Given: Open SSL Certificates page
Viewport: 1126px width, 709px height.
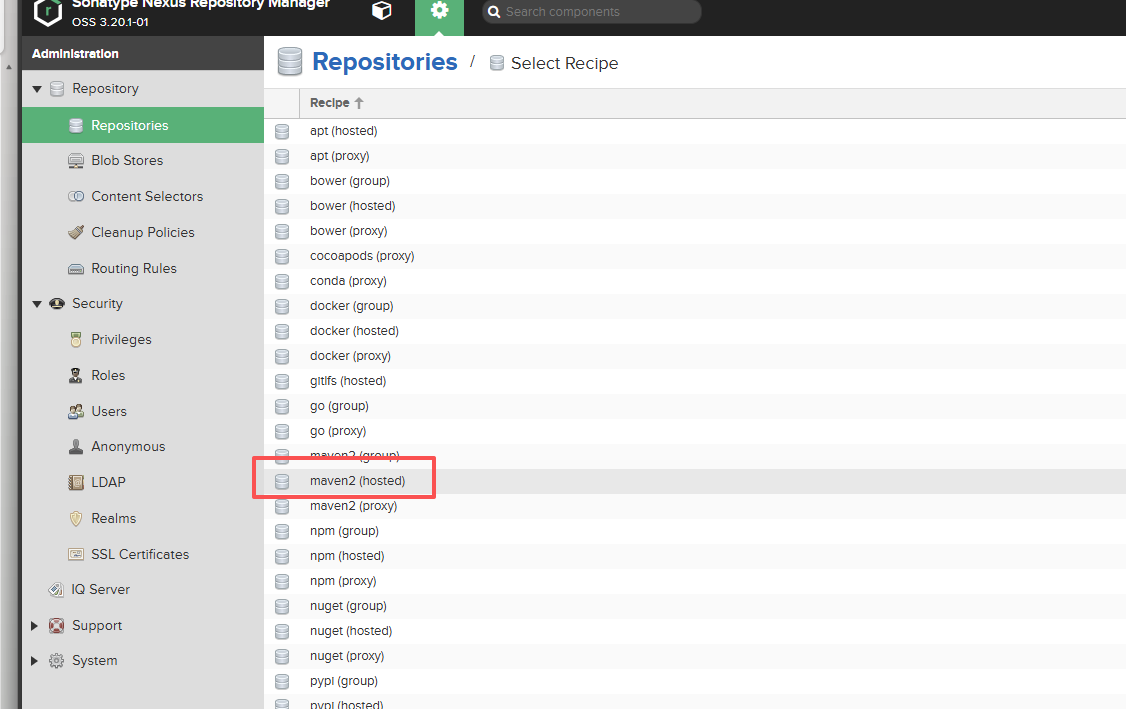Looking at the screenshot, I should tap(140, 555).
